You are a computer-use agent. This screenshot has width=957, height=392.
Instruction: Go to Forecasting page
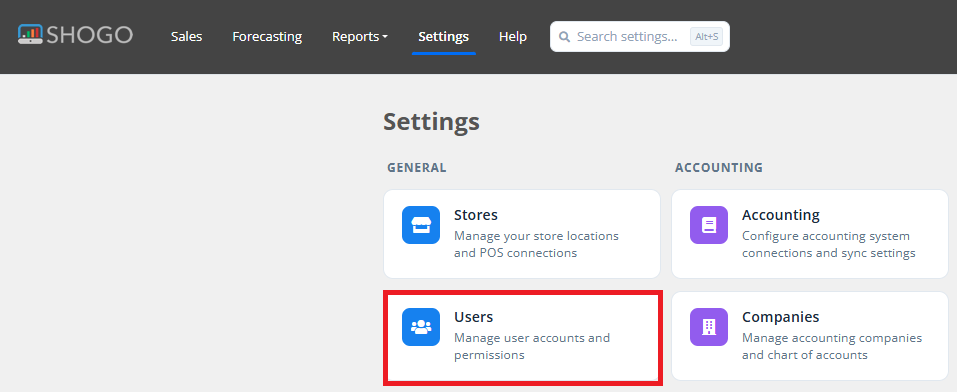tap(267, 37)
